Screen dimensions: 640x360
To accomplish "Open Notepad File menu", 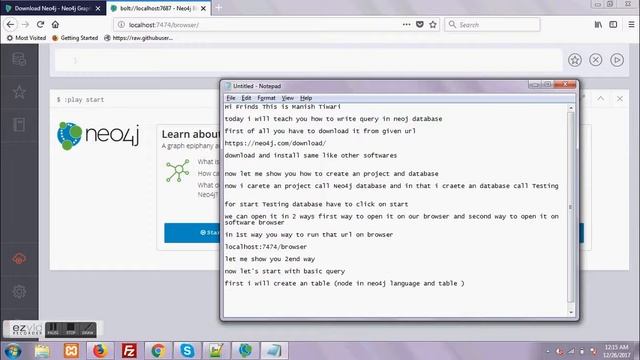I will 231,98.
